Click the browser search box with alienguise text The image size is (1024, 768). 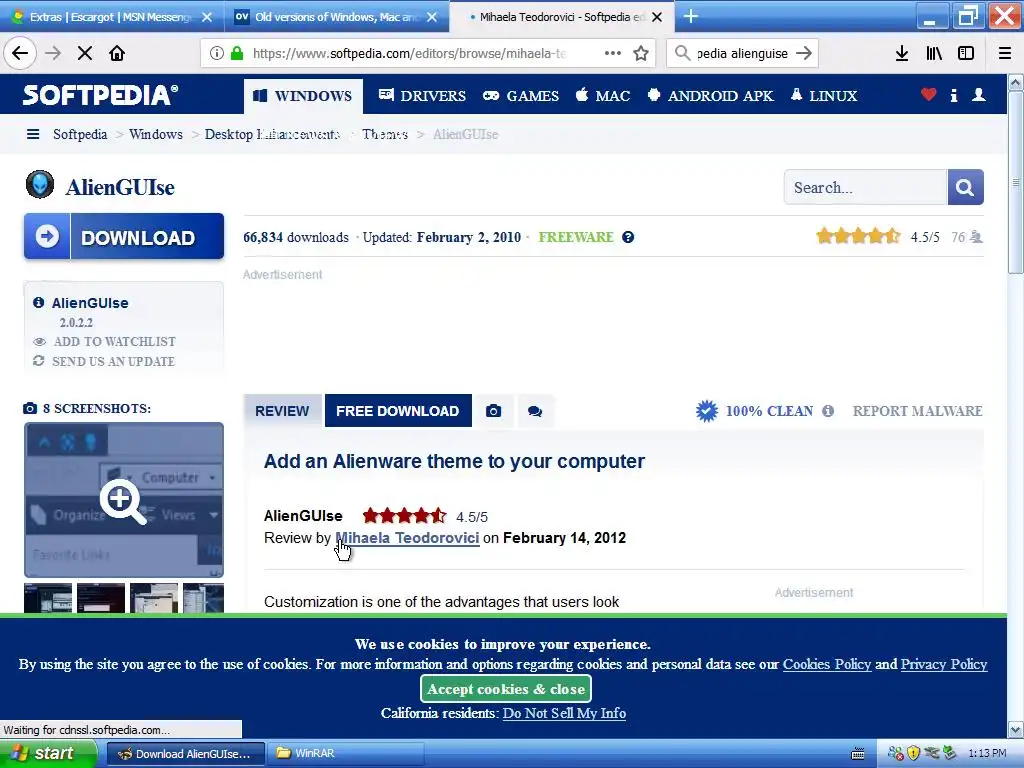(x=742, y=54)
